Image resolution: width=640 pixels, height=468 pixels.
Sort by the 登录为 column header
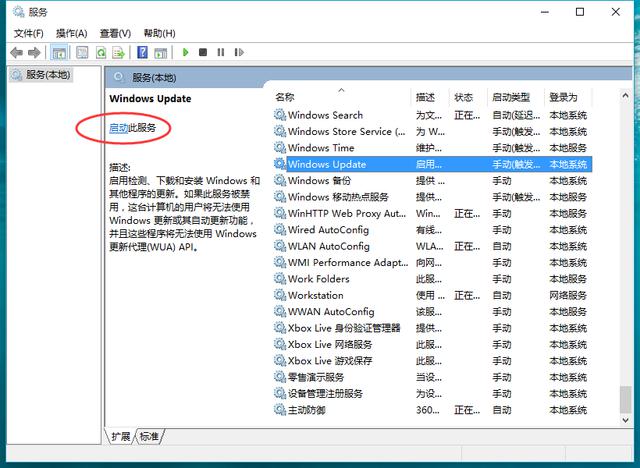pyautogui.click(x=568, y=97)
